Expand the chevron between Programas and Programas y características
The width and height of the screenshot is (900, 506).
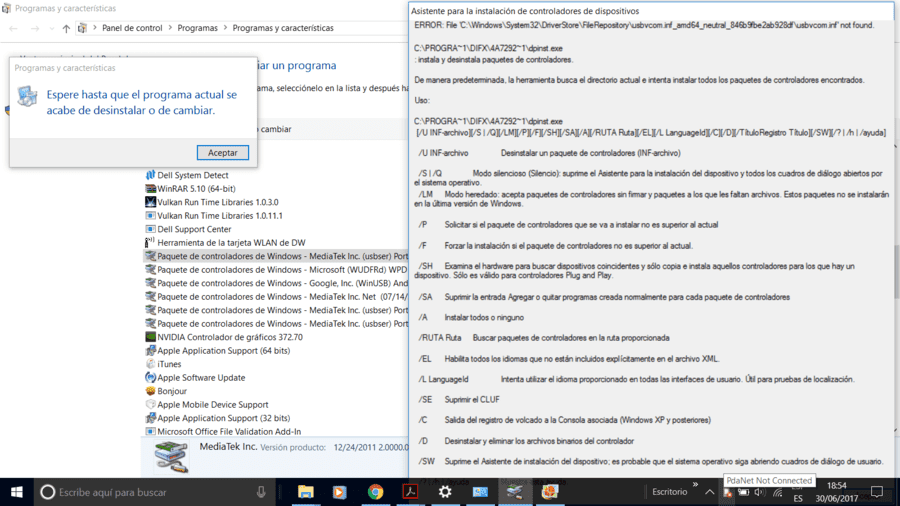click(226, 28)
